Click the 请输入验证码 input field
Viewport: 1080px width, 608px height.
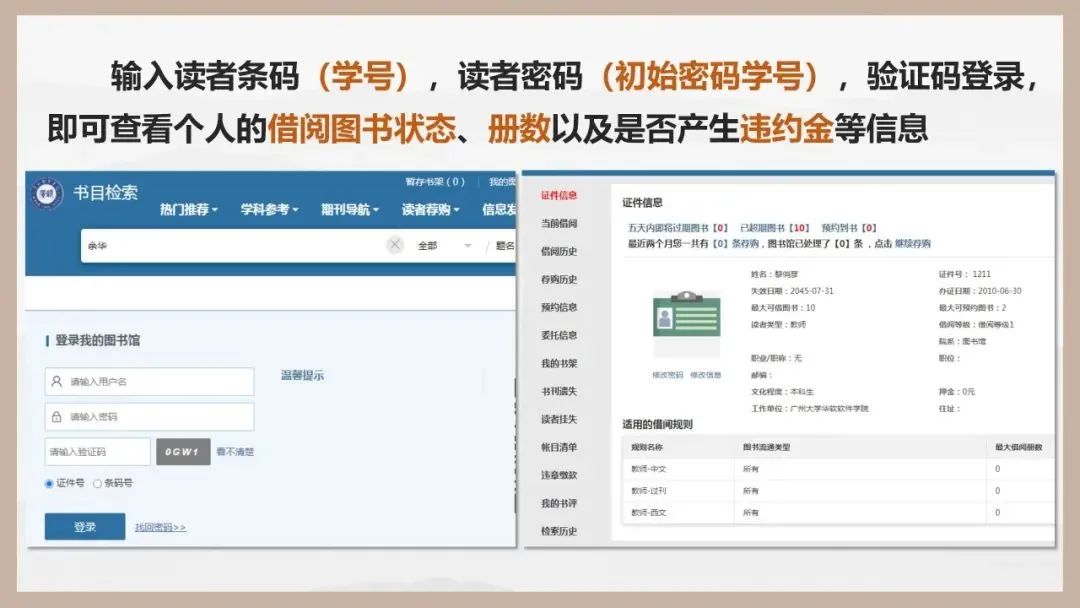97,452
